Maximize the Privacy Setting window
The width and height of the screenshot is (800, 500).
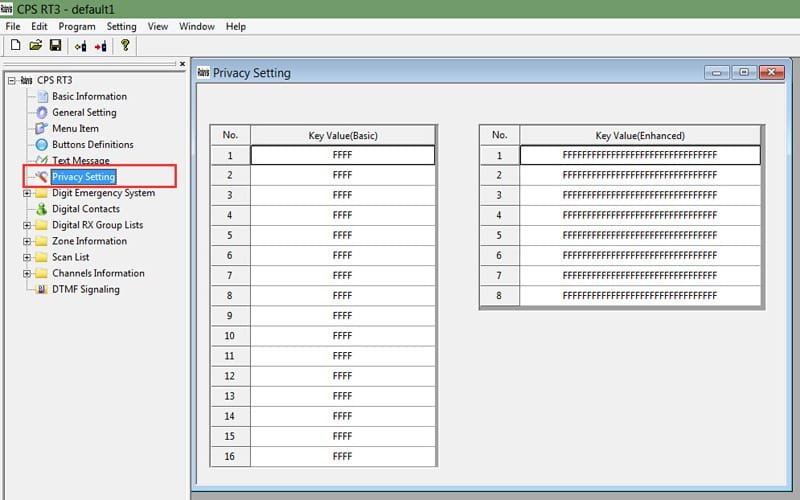coord(744,72)
